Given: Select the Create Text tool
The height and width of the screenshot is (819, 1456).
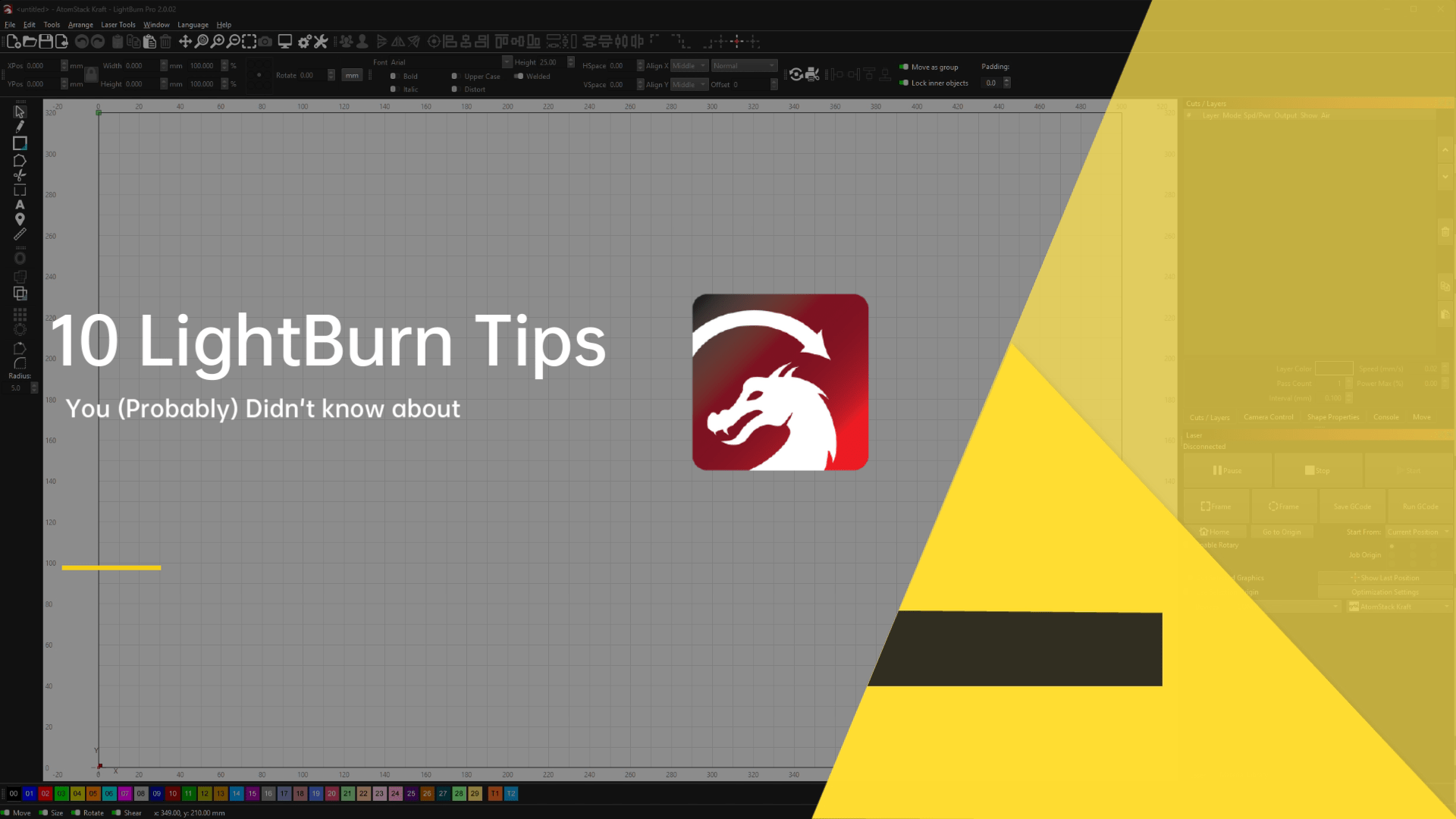Looking at the screenshot, I should [x=20, y=205].
